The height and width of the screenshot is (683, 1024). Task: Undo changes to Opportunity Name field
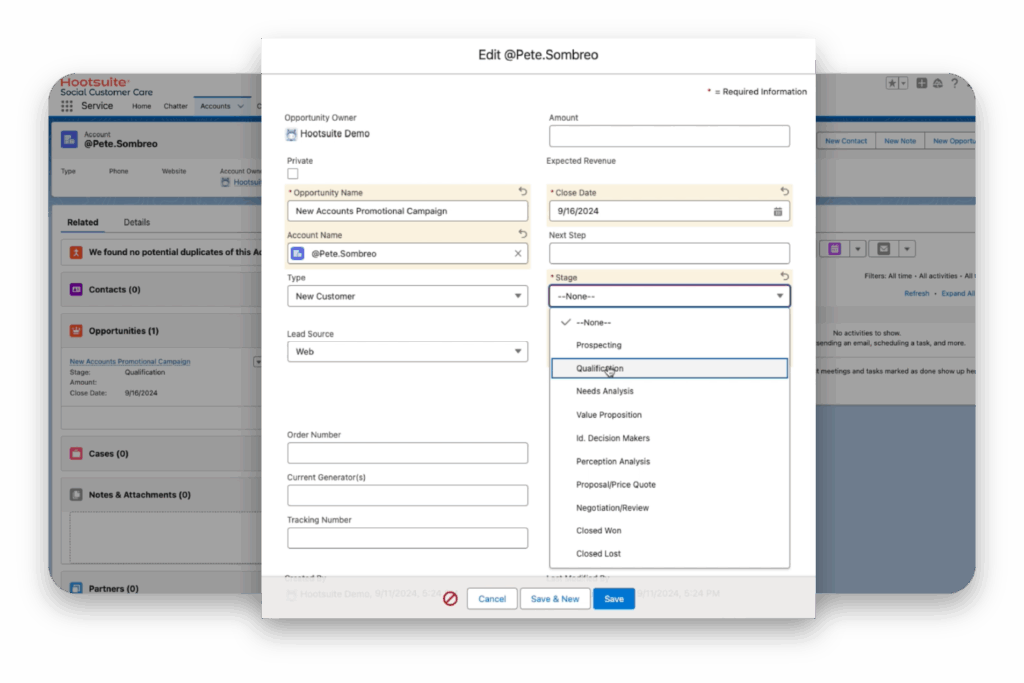click(x=522, y=191)
